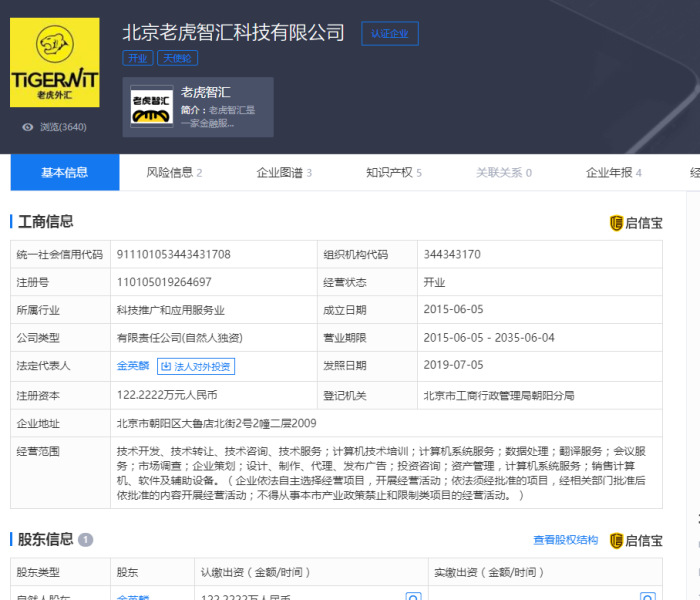Click 启信宝 shield logo in 工商信息 header

pyautogui.click(x=616, y=223)
